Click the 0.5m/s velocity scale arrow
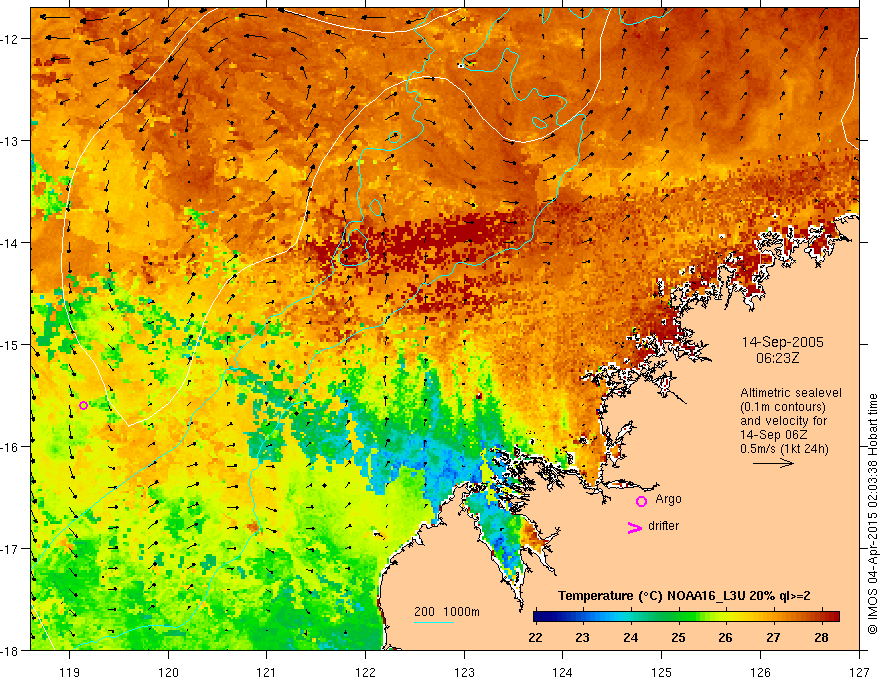 coord(773,463)
